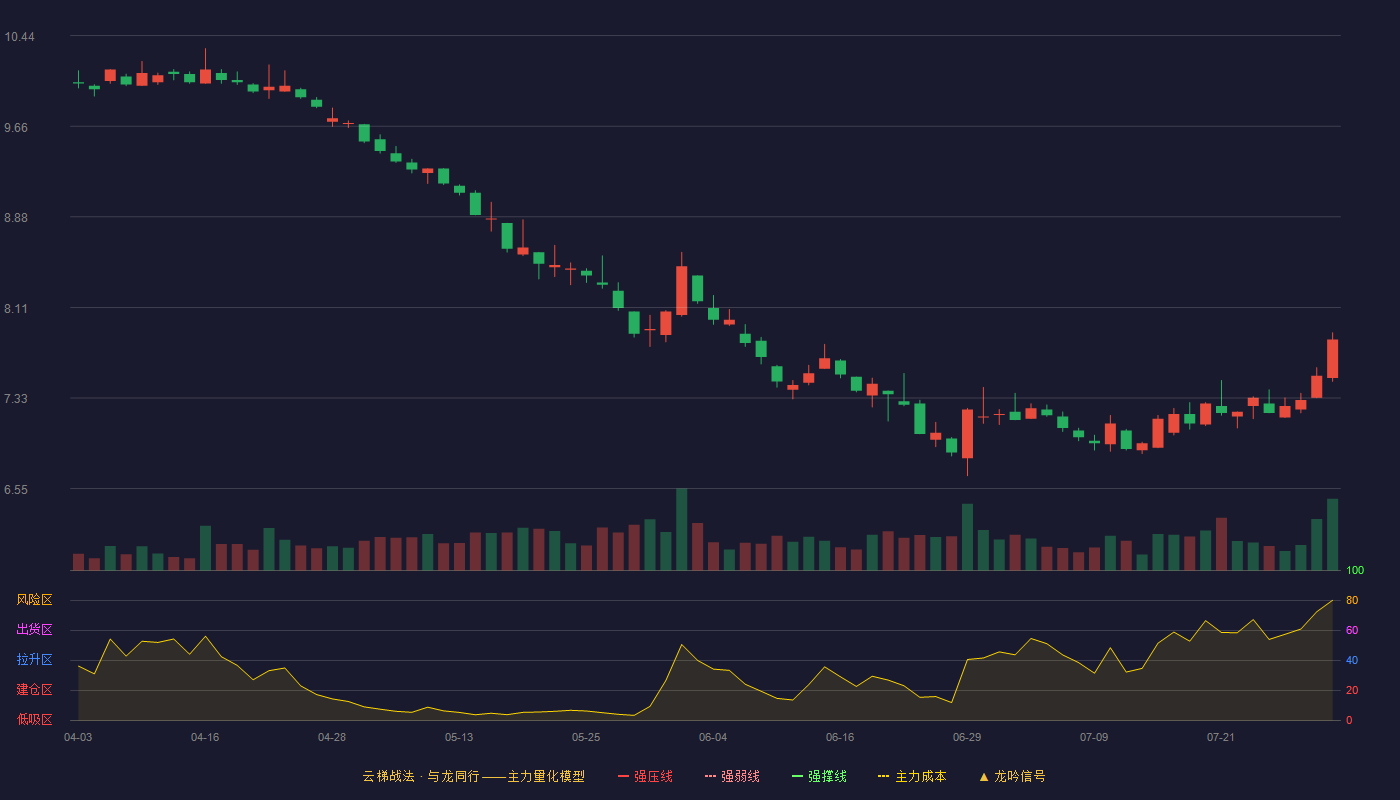Screen dimensions: 1400x800
Task: Click indicator axis value 20
Action: click(1352, 690)
